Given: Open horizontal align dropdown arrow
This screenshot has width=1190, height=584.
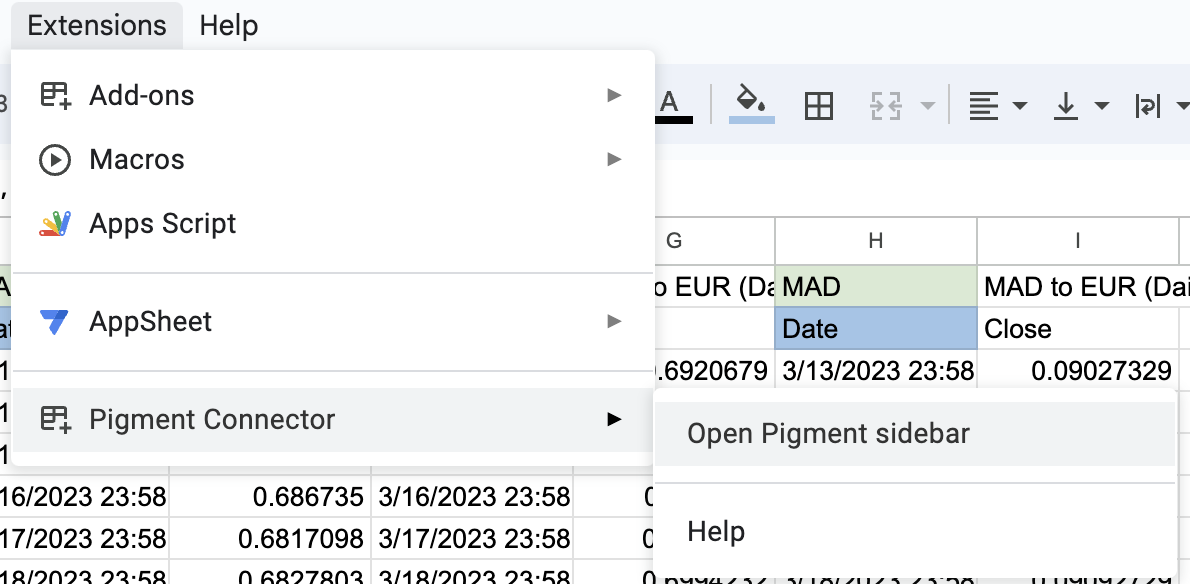Looking at the screenshot, I should [x=1020, y=105].
